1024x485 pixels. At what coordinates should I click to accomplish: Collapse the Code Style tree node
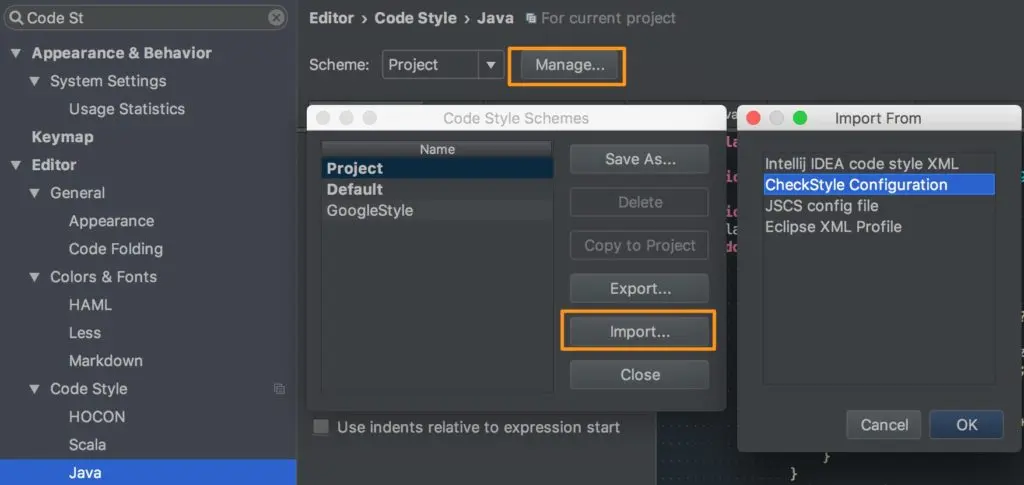35,389
